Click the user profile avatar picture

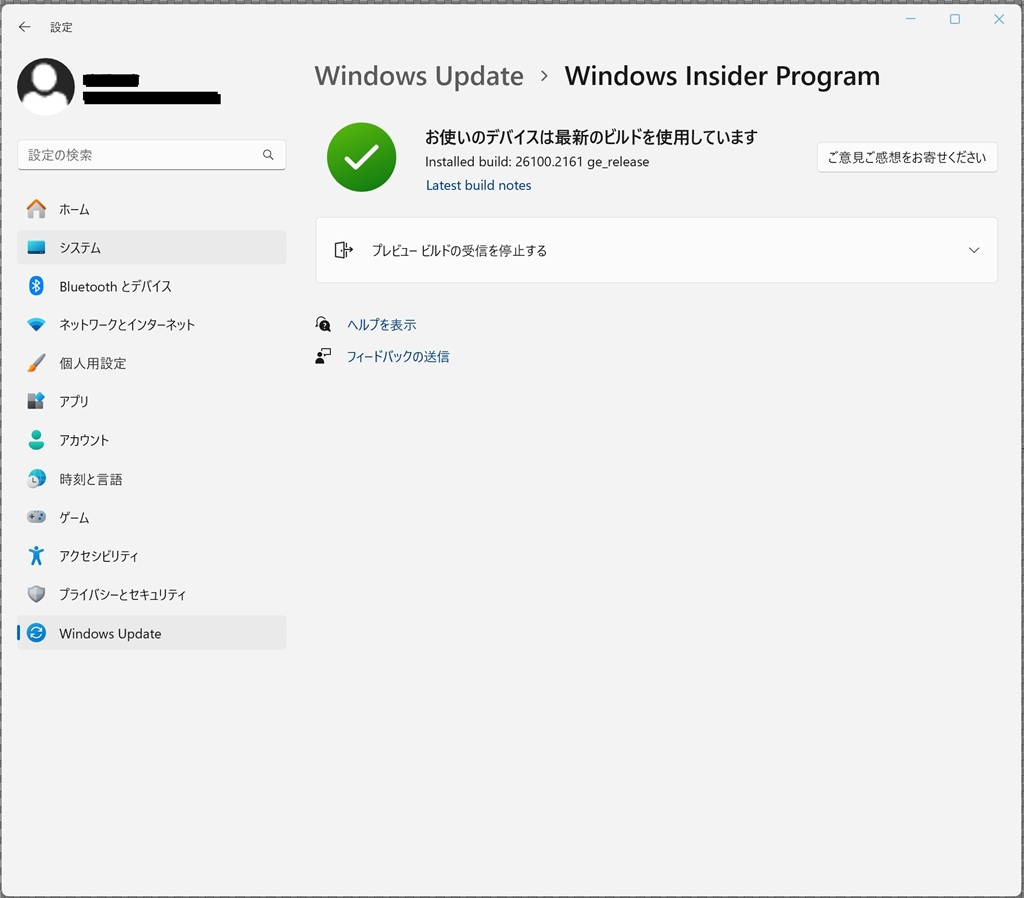46,86
